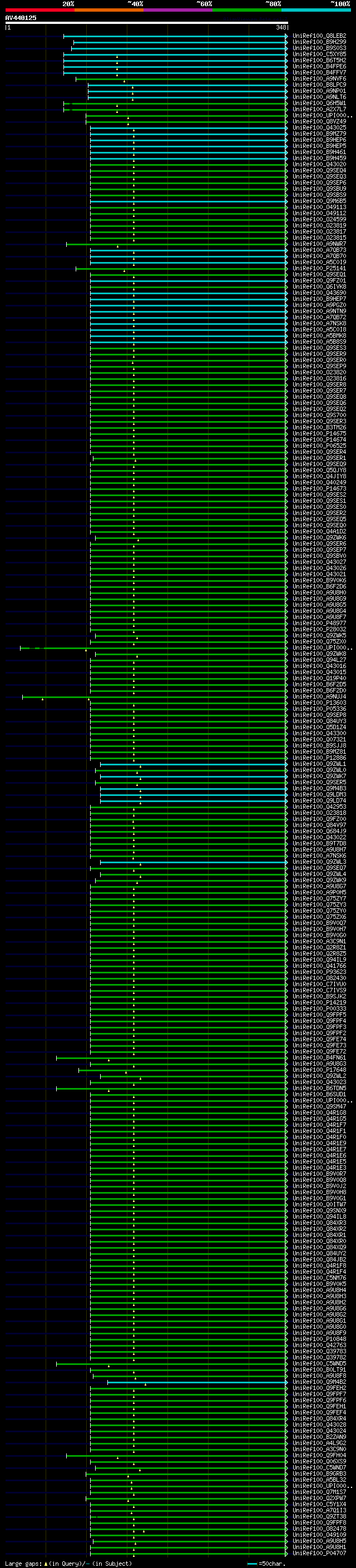Select hit UniRef100_C5XY85

pos(319,54)
